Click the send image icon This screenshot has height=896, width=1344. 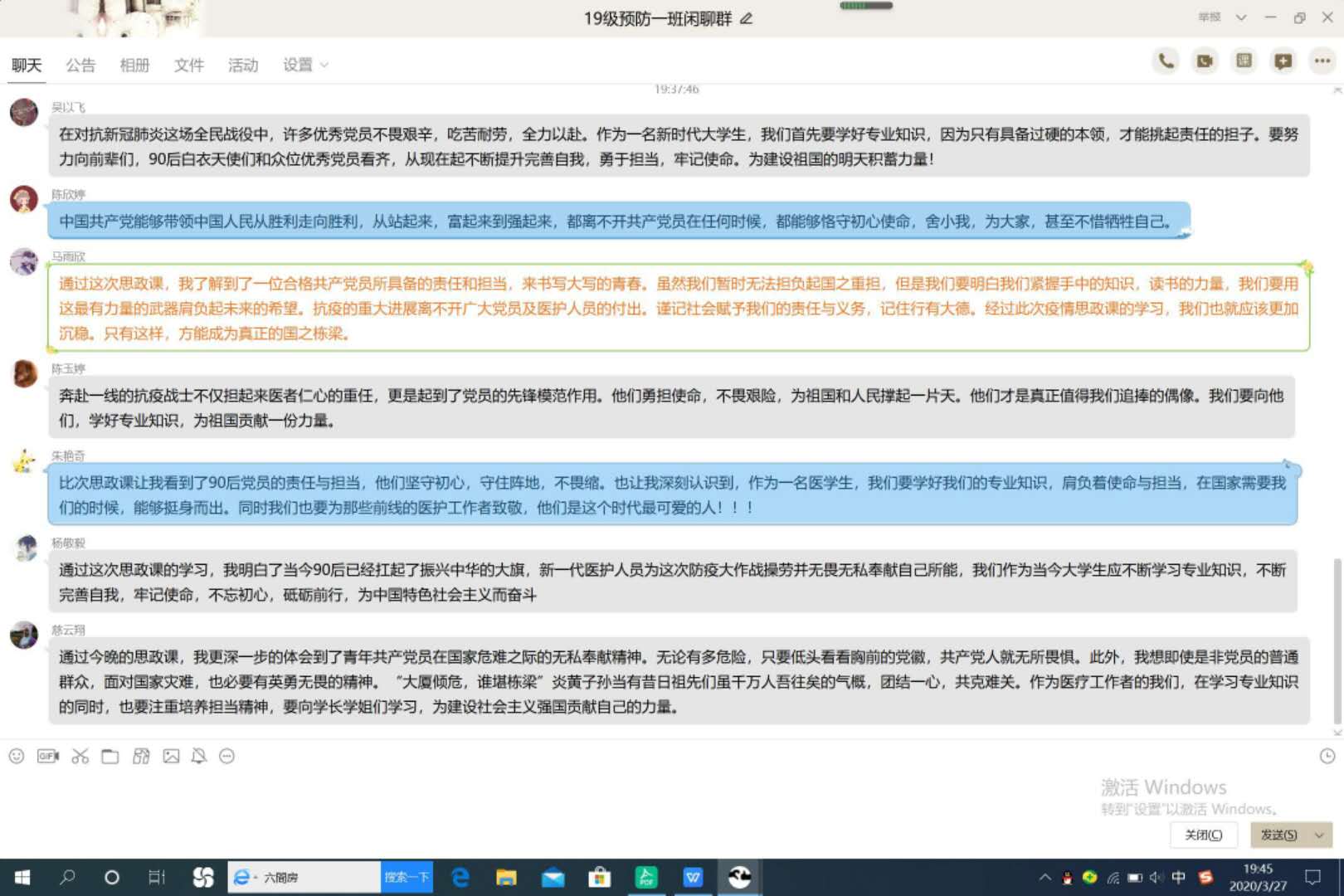coord(171,756)
